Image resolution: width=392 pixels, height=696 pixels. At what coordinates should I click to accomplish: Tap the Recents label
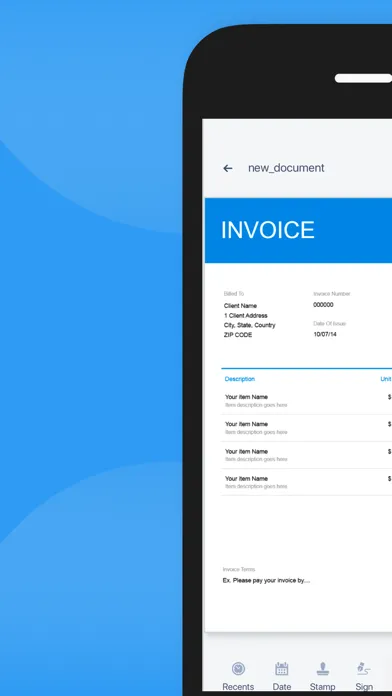(238, 687)
